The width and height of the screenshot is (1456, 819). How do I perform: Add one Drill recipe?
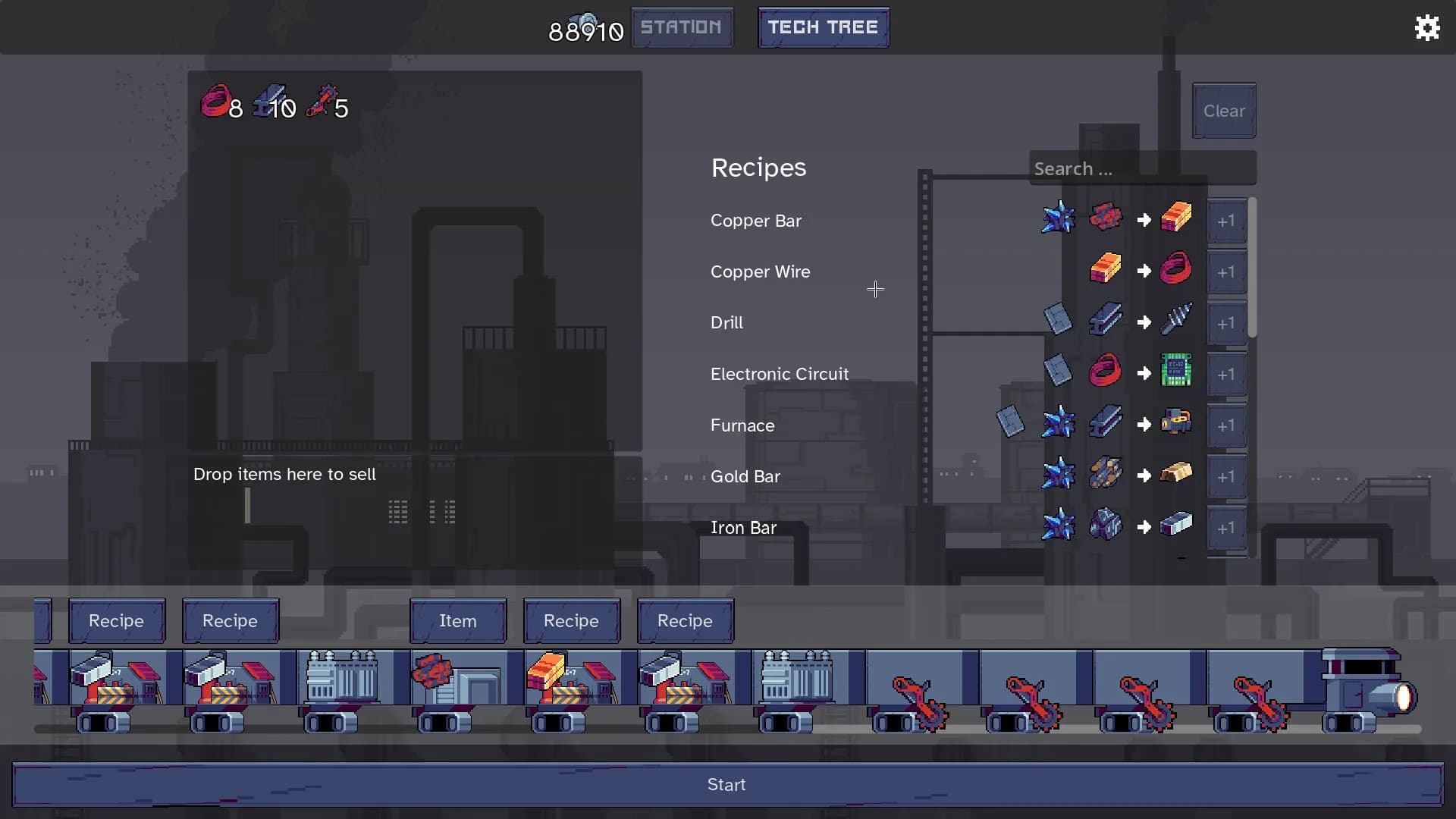pos(1226,323)
